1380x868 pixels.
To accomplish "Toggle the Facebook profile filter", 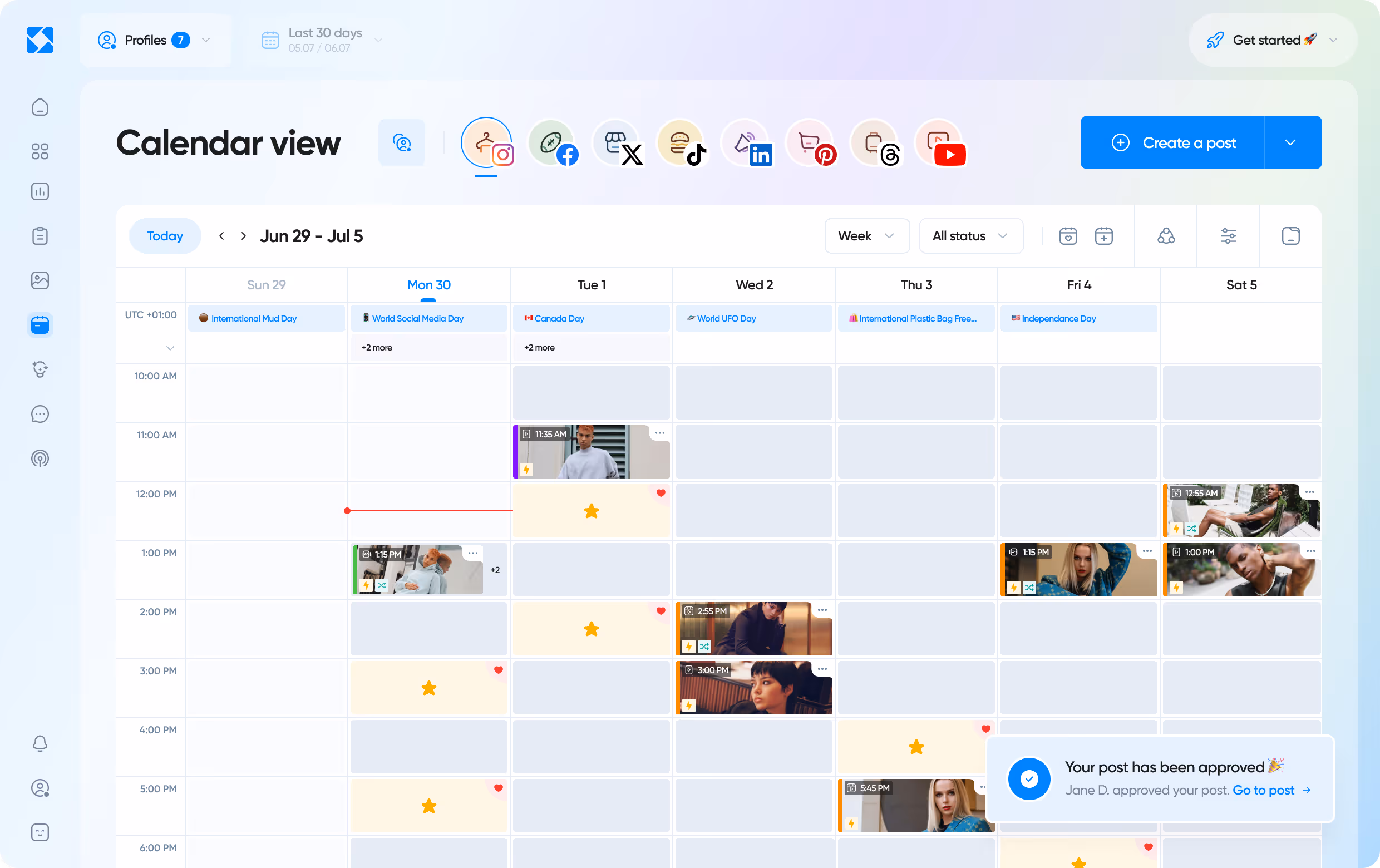I will [x=553, y=143].
